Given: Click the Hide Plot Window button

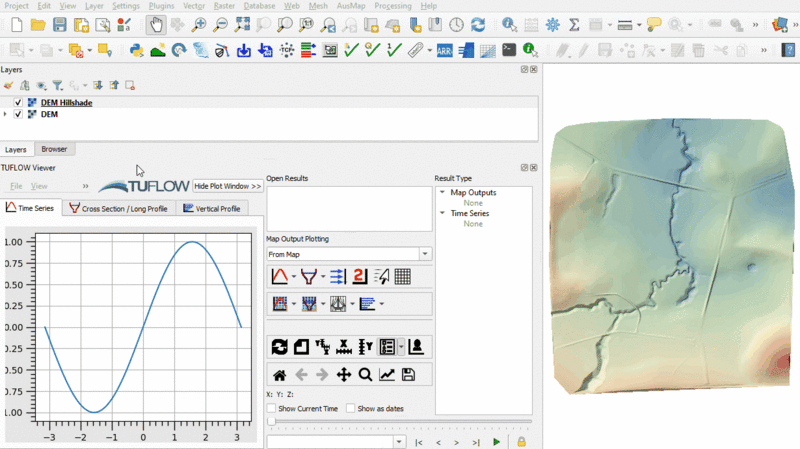Looking at the screenshot, I should [228, 186].
